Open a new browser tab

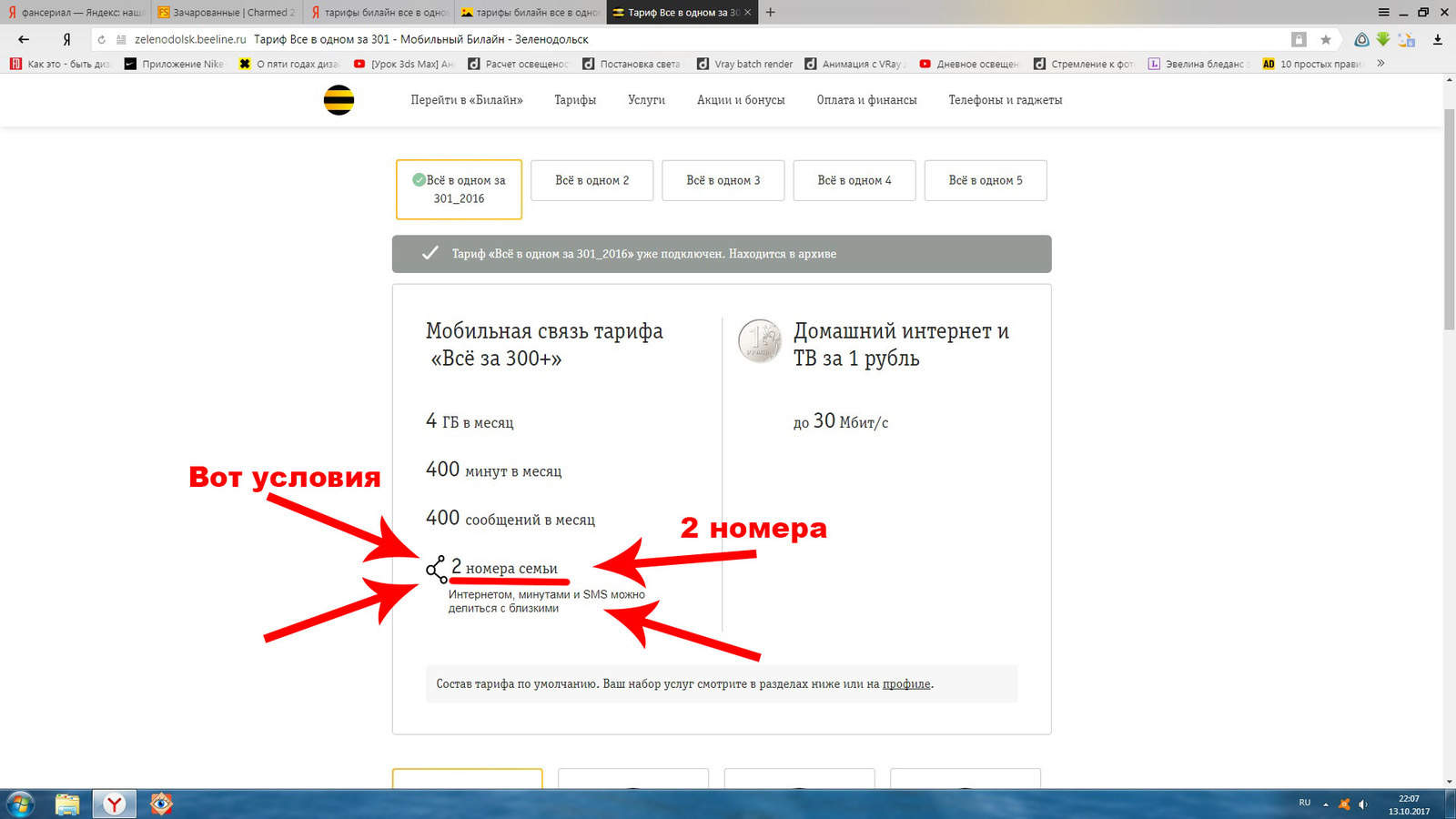[771, 12]
